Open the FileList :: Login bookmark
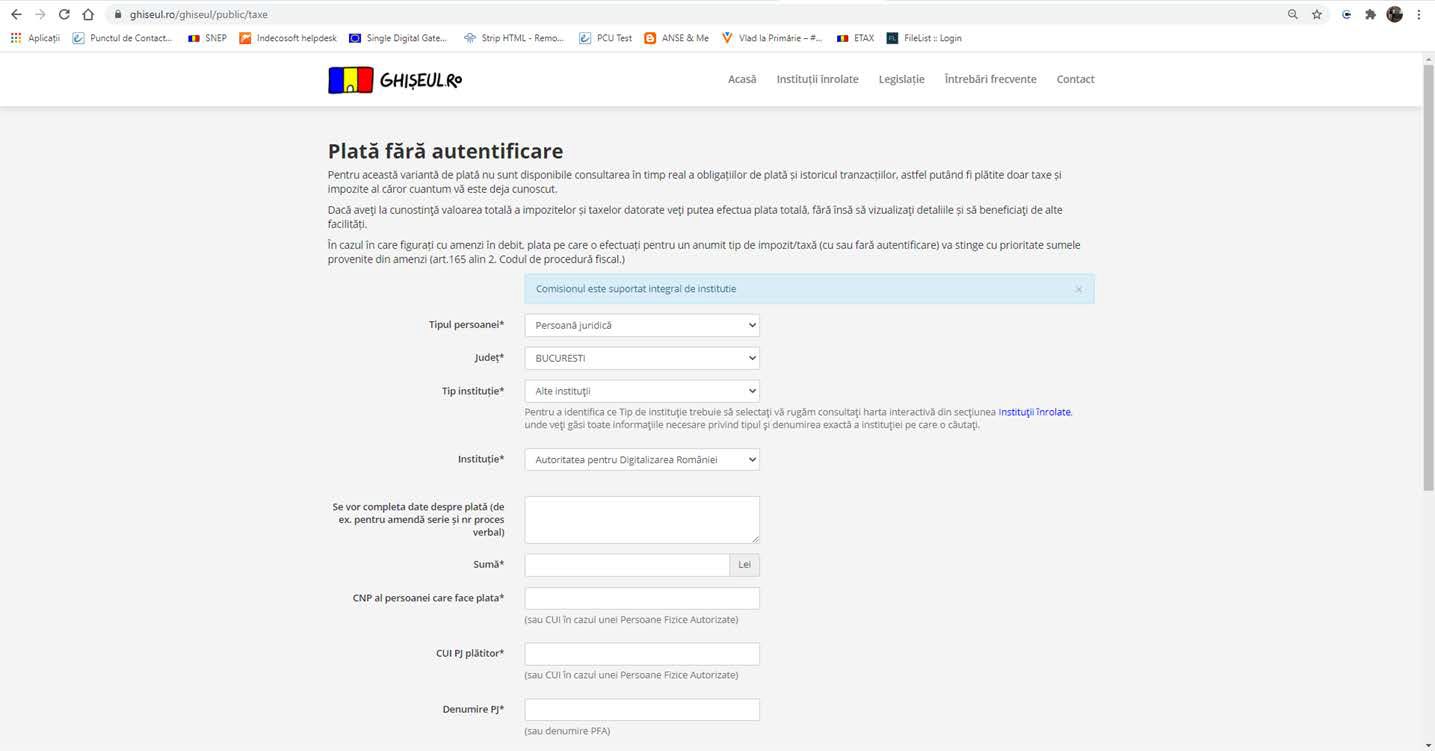This screenshot has width=1435, height=751. pos(924,38)
